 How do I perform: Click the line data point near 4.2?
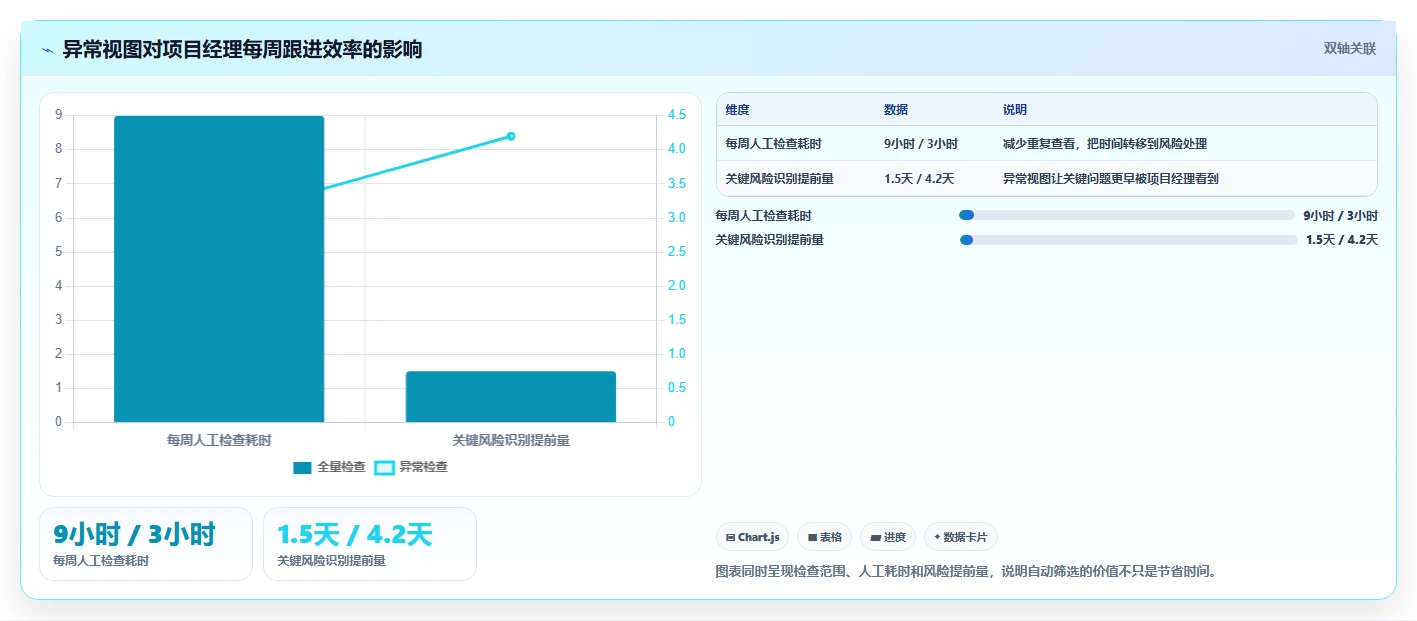point(511,136)
